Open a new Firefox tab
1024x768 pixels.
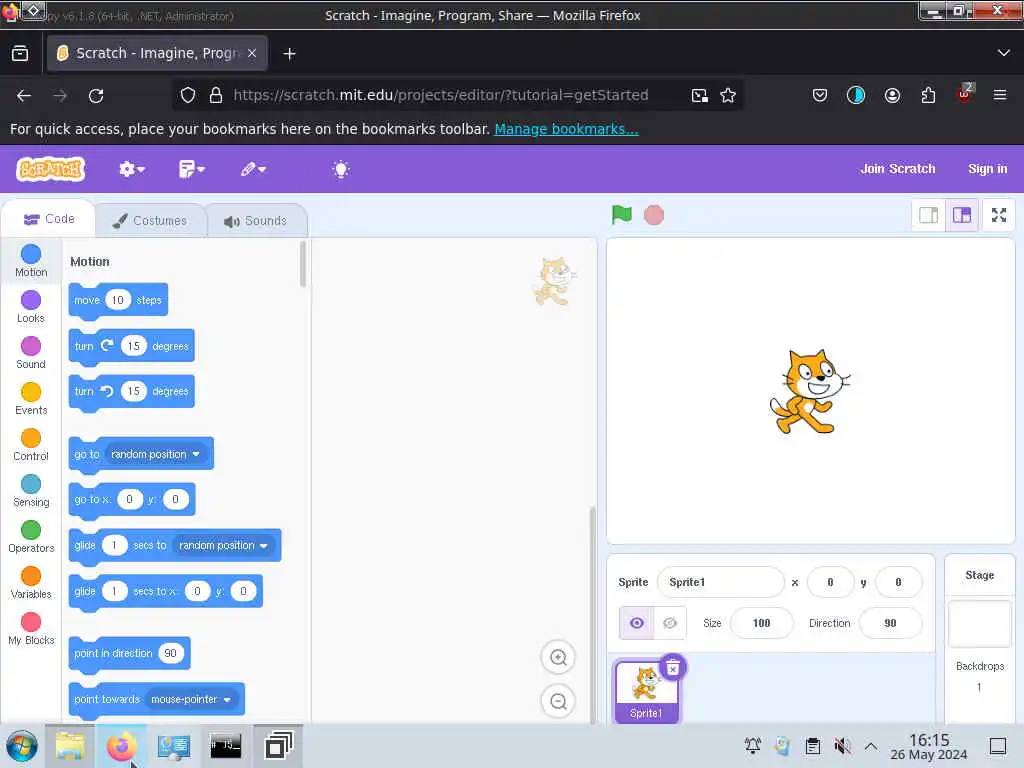(289, 54)
